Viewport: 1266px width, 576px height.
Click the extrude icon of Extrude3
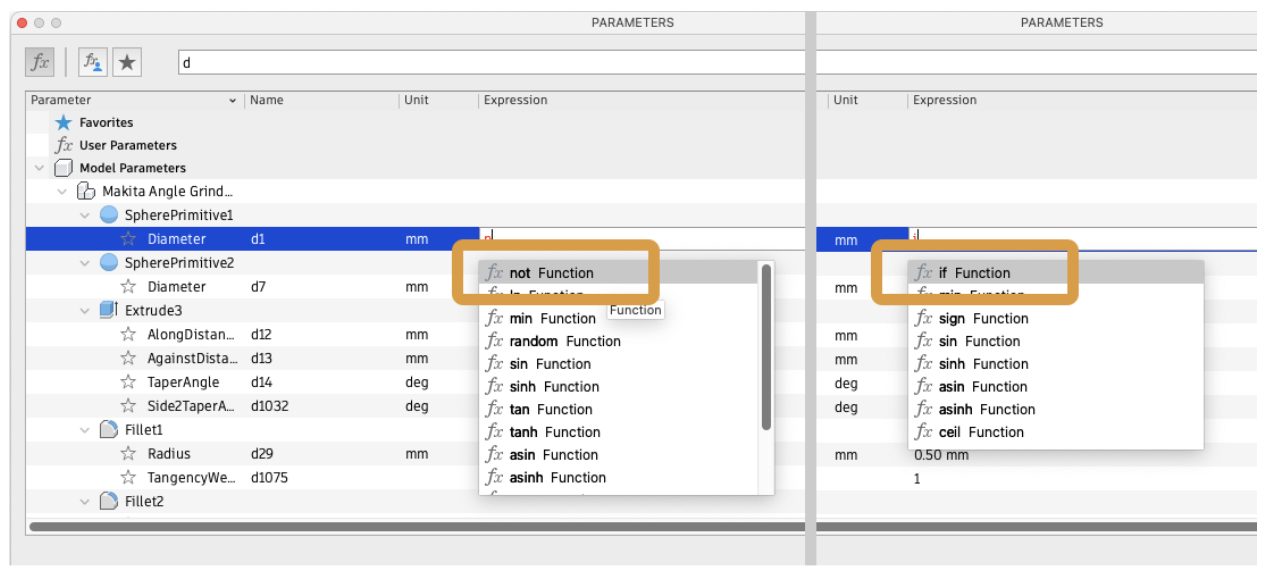tap(109, 311)
